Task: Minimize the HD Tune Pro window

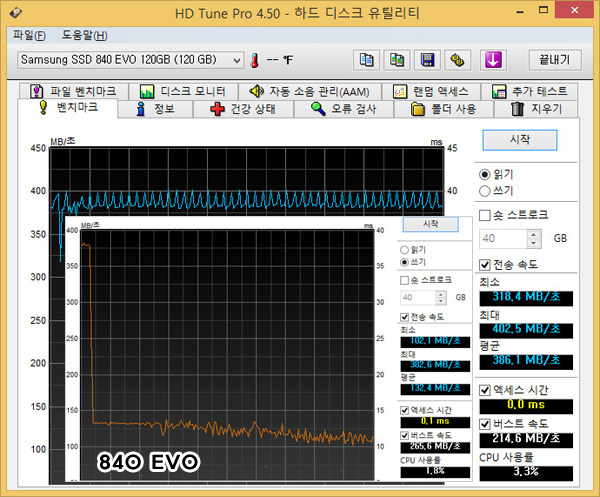Action: pos(520,12)
